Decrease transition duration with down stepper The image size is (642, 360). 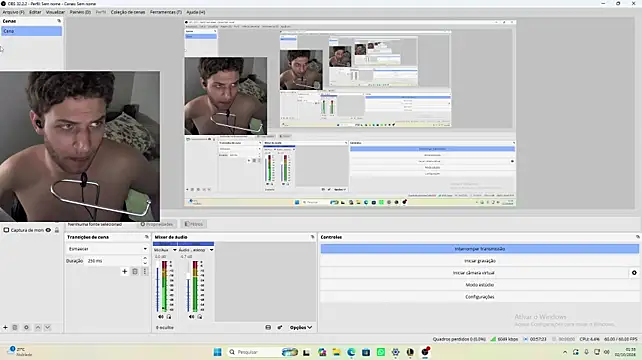tap(145, 263)
